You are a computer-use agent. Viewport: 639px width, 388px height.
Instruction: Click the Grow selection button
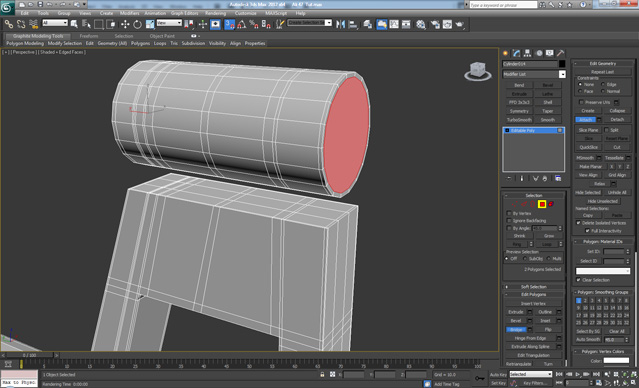point(549,236)
